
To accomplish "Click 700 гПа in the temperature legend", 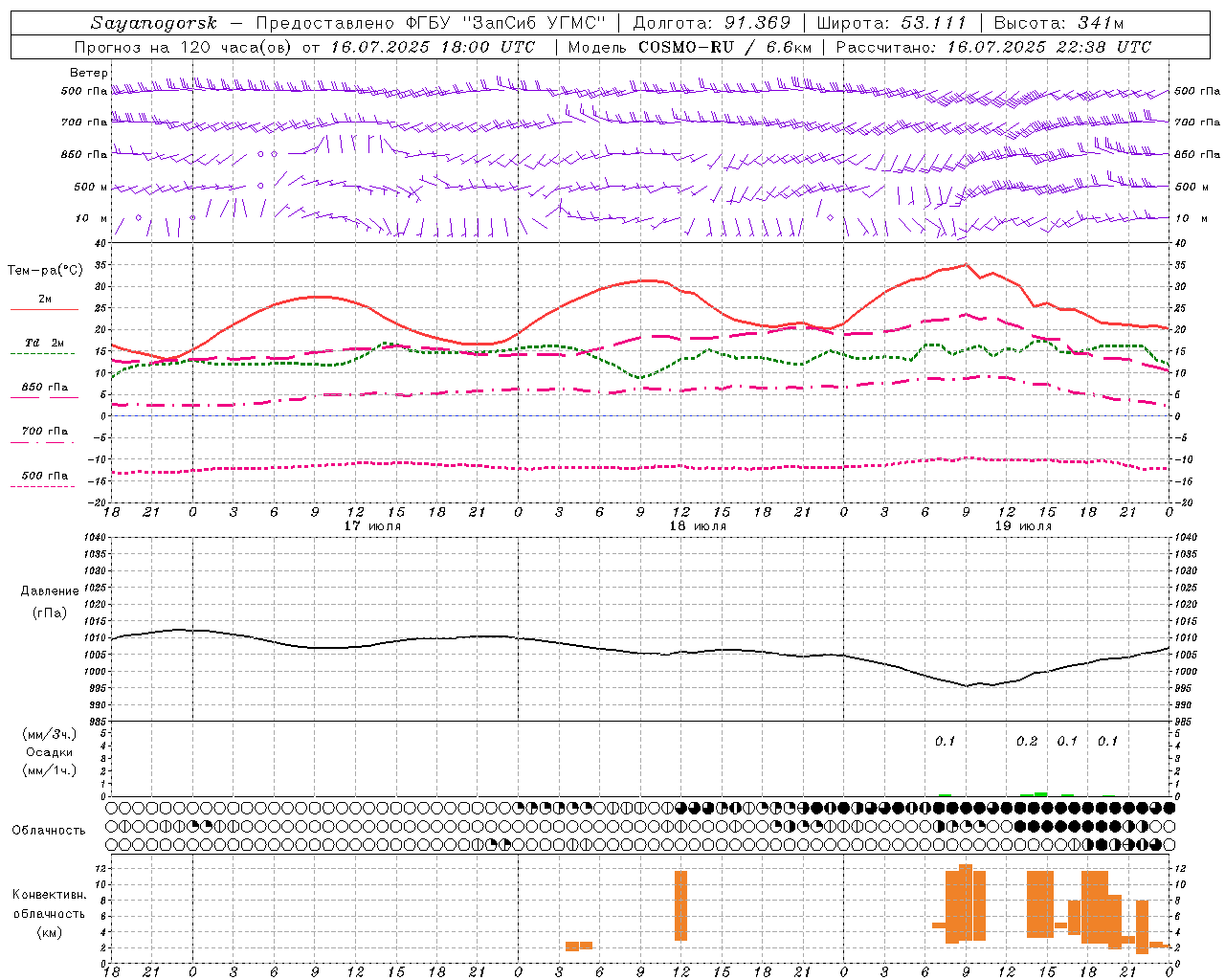I will pos(45,432).
